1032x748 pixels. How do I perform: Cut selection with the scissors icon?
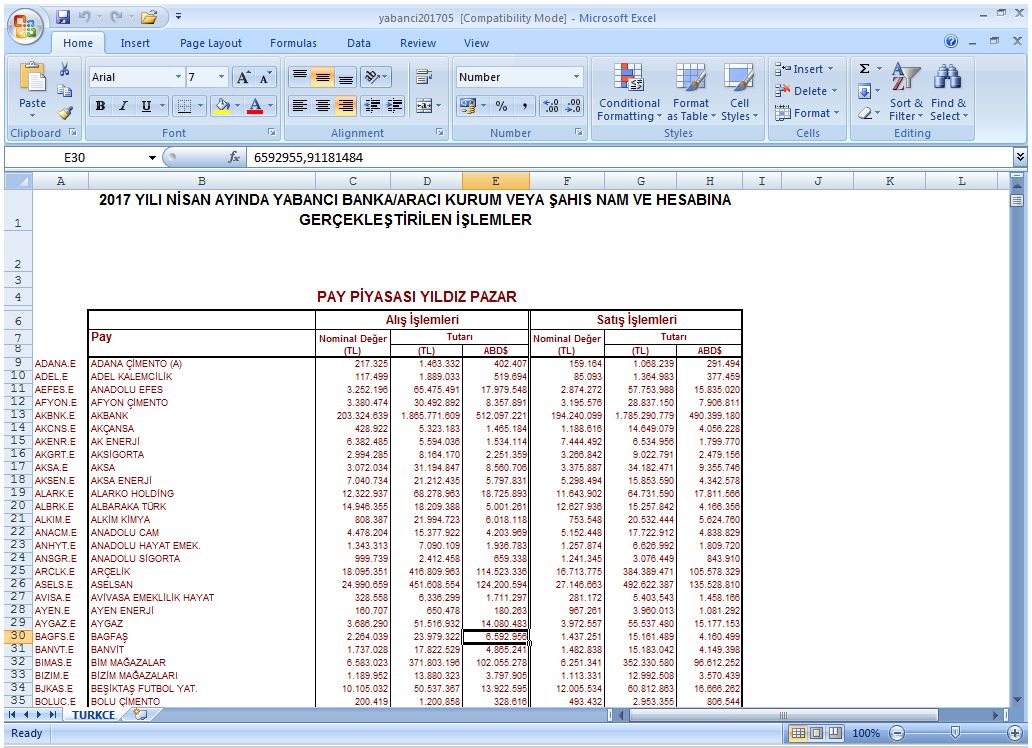(64, 70)
